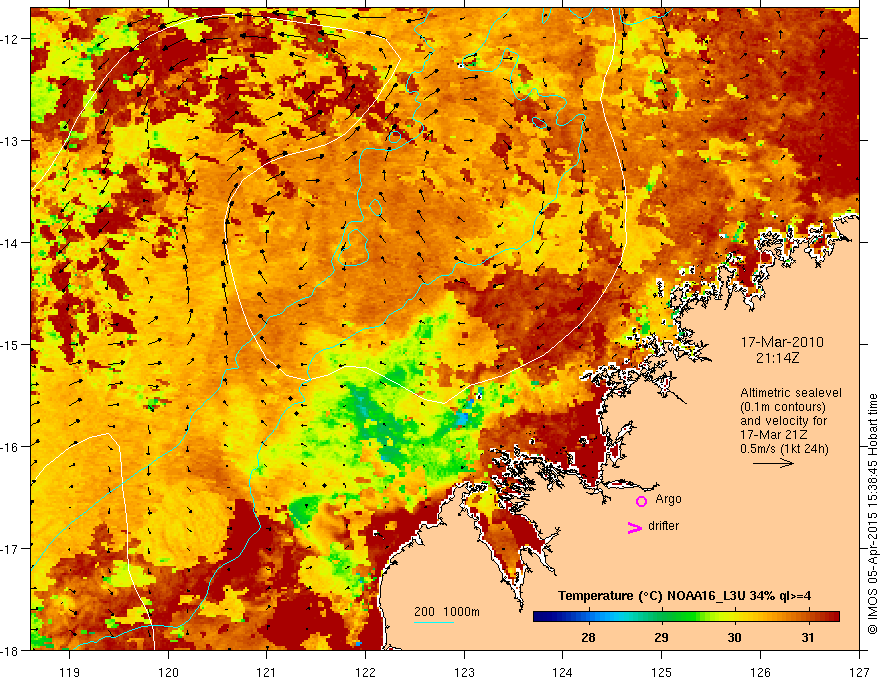Click the magenta drifter arrowhead legend symbol

click(635, 527)
